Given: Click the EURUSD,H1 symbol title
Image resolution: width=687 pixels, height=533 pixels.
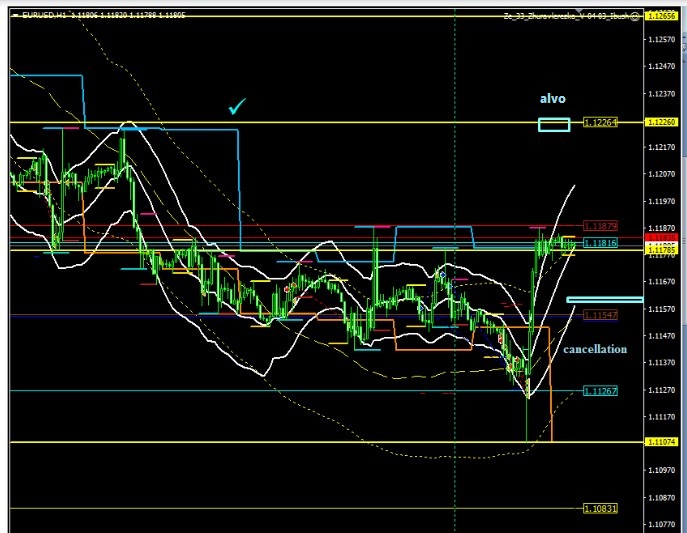Looking at the screenshot, I should [x=38, y=17].
